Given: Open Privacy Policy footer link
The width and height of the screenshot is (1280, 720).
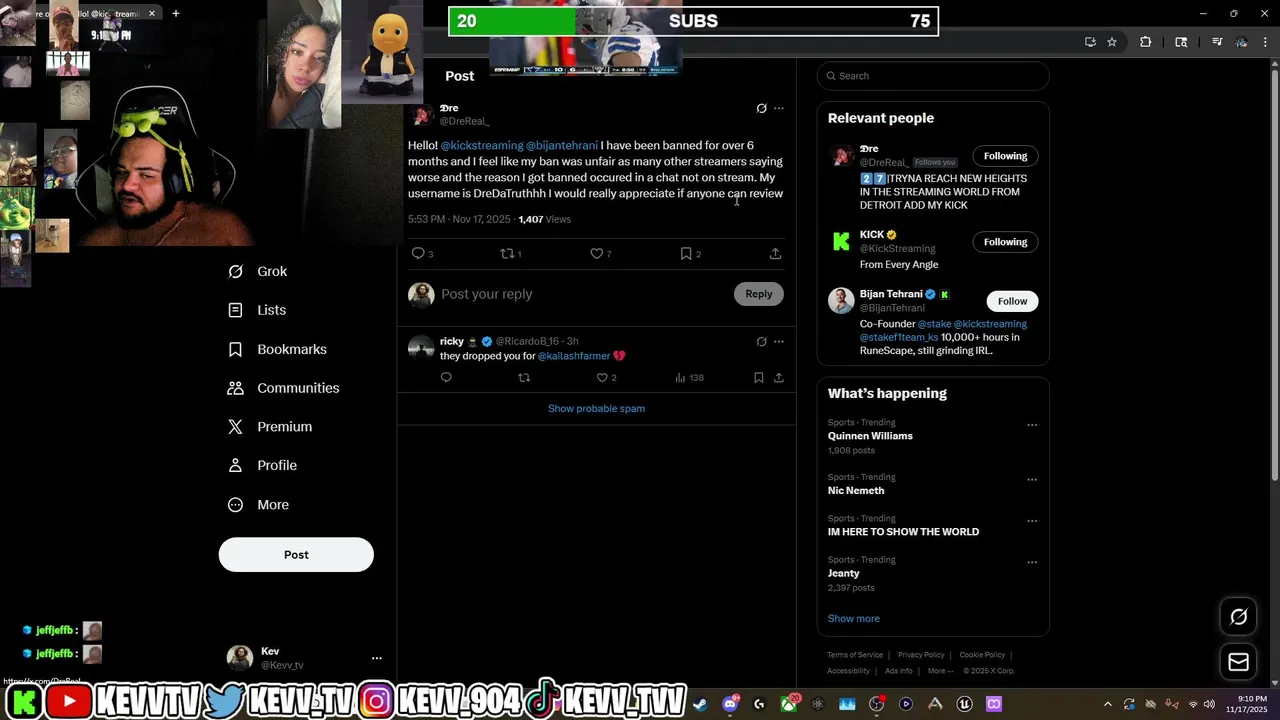Looking at the screenshot, I should tap(921, 655).
